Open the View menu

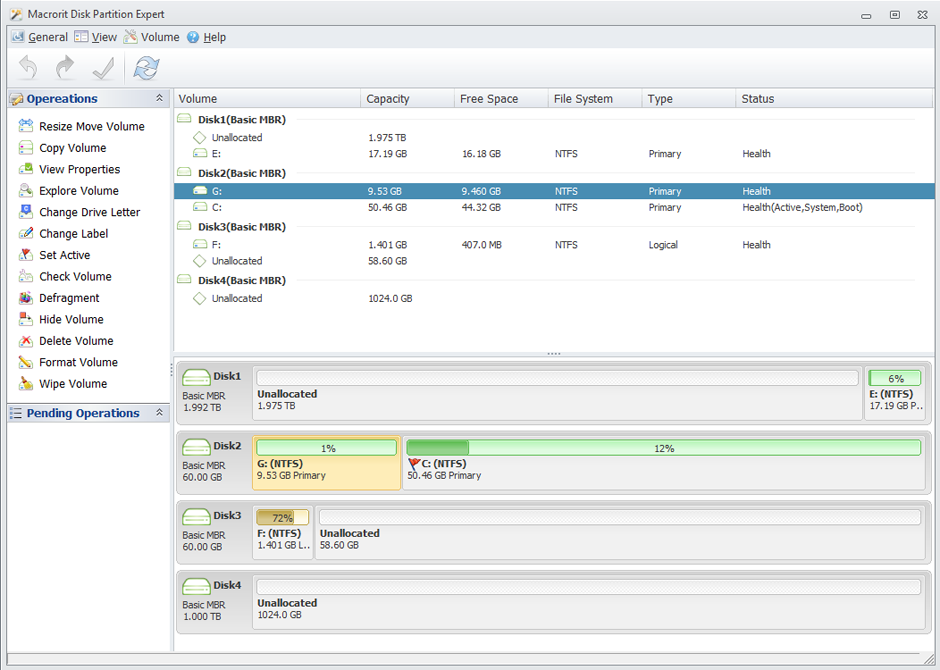(x=96, y=37)
